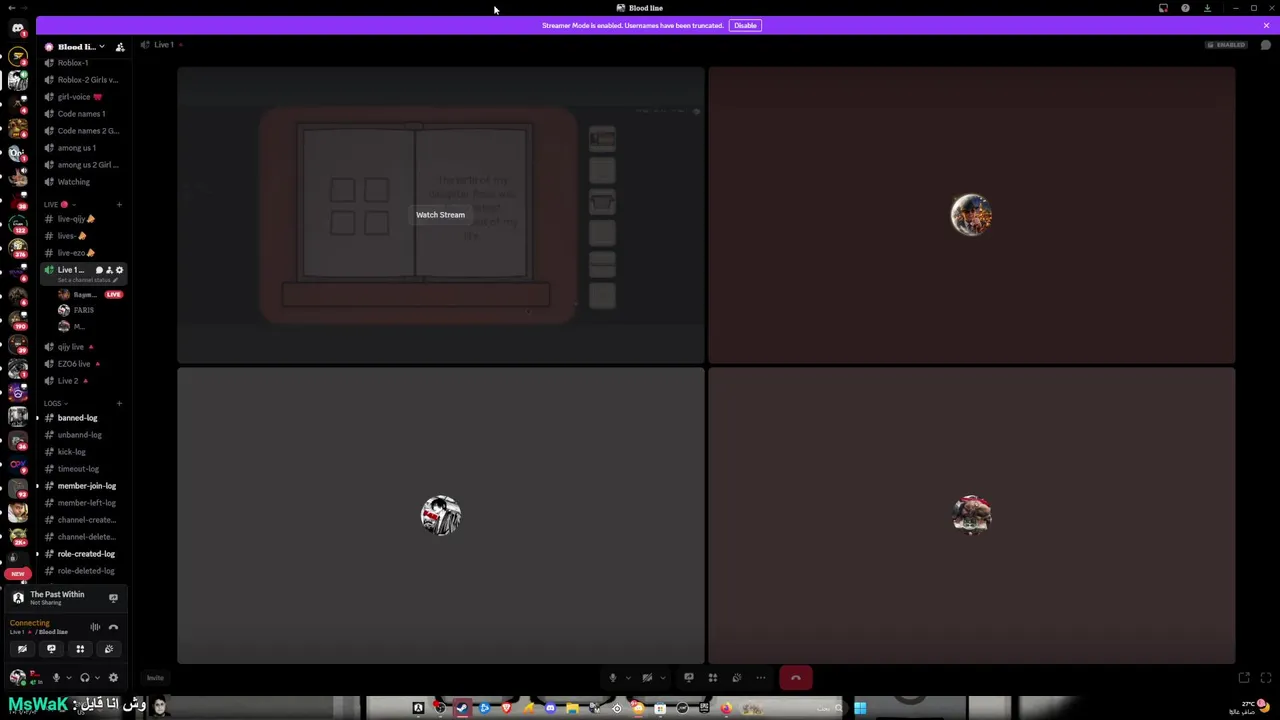This screenshot has width=1280, height=720.
Task: Create invite for Live 1 channel
Action: click(x=109, y=270)
